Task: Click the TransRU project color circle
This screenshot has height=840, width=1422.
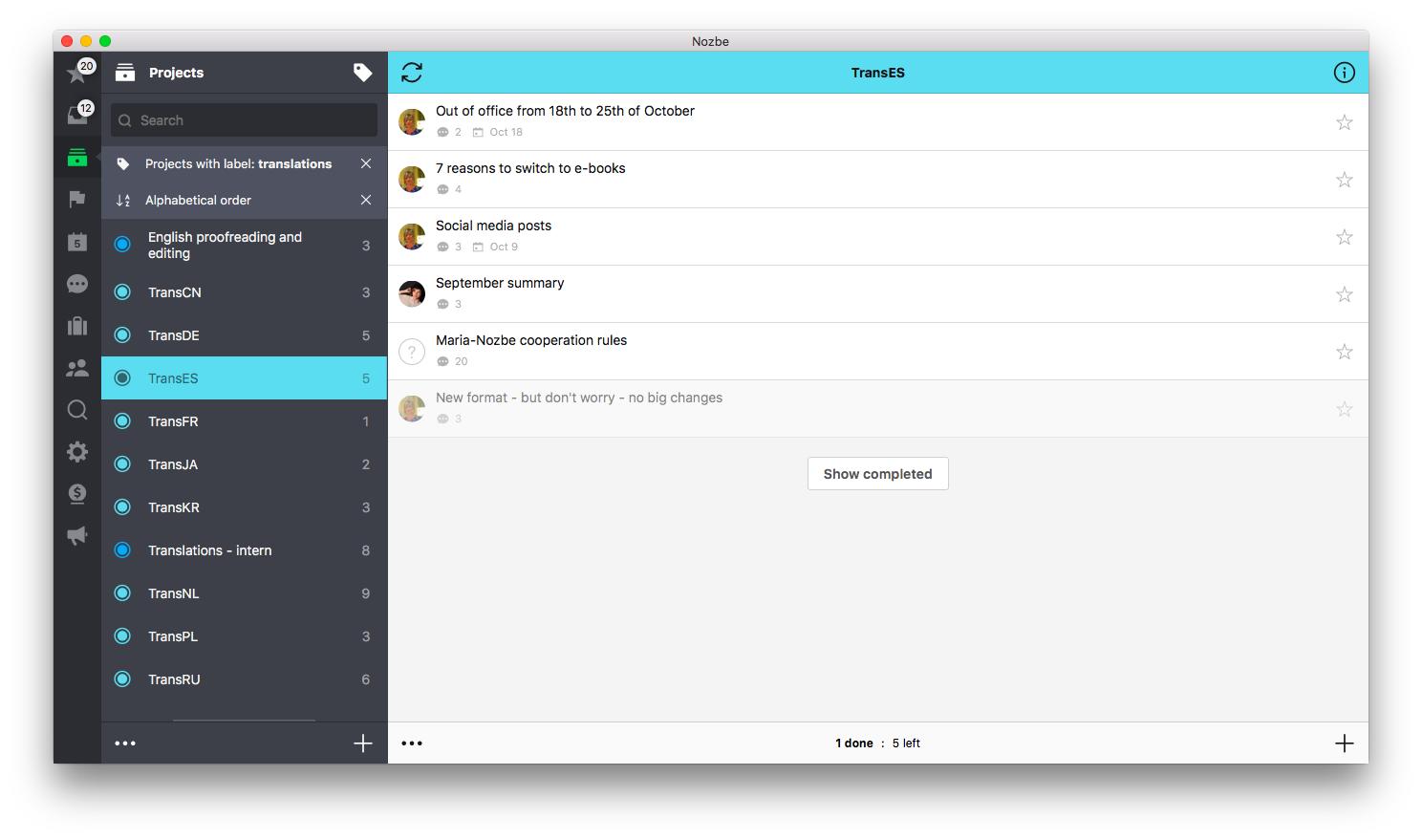Action: [x=122, y=679]
